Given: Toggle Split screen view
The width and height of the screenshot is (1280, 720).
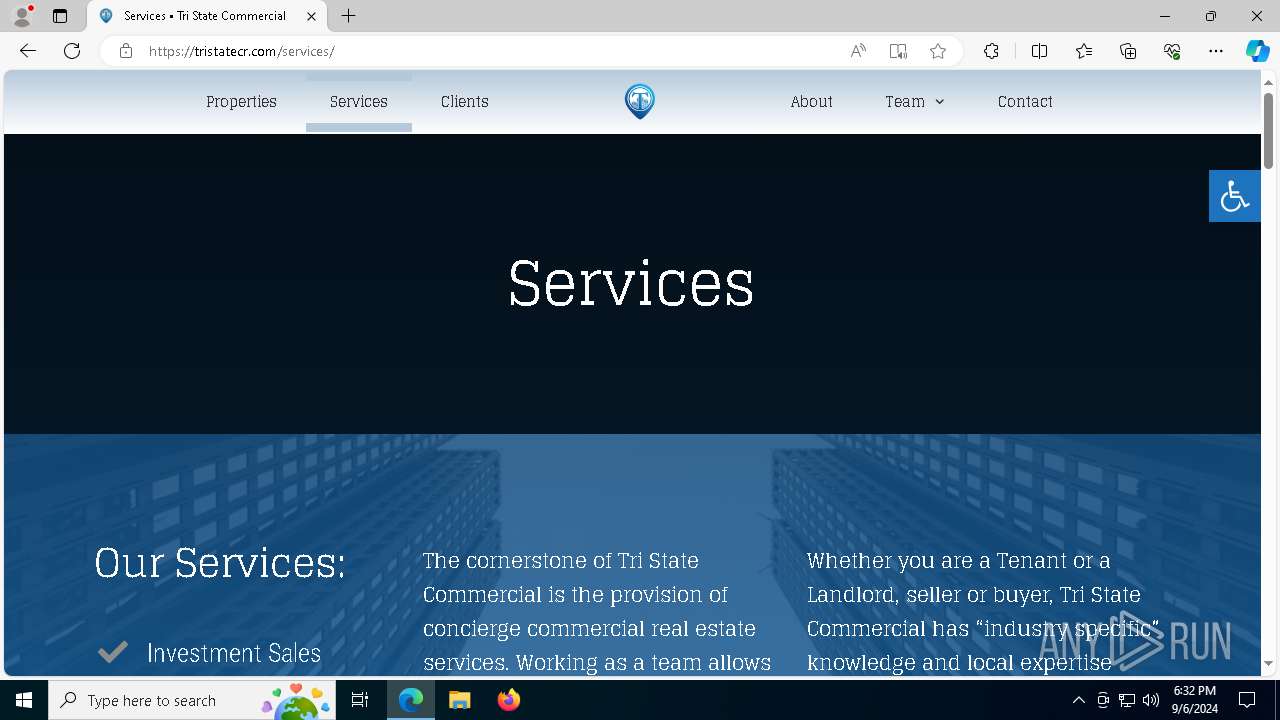Looking at the screenshot, I should tap(1039, 51).
